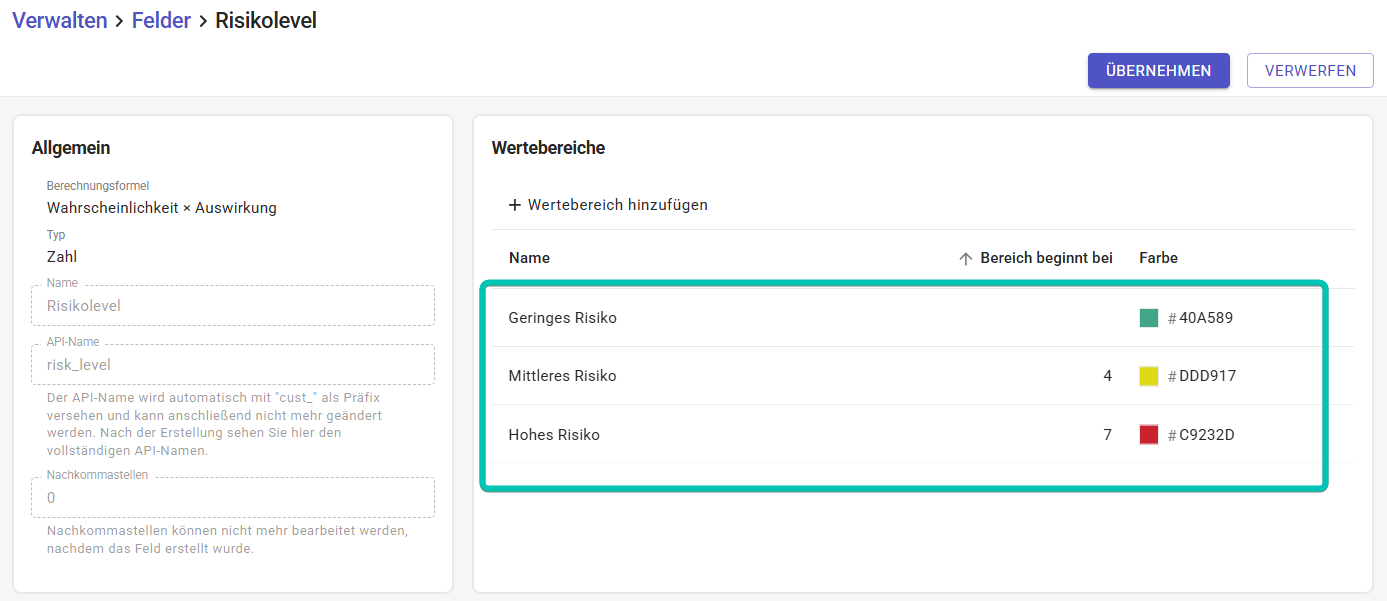1387x601 pixels.
Task: Select the Mittleres Risiko name cell
Action: pos(563,376)
